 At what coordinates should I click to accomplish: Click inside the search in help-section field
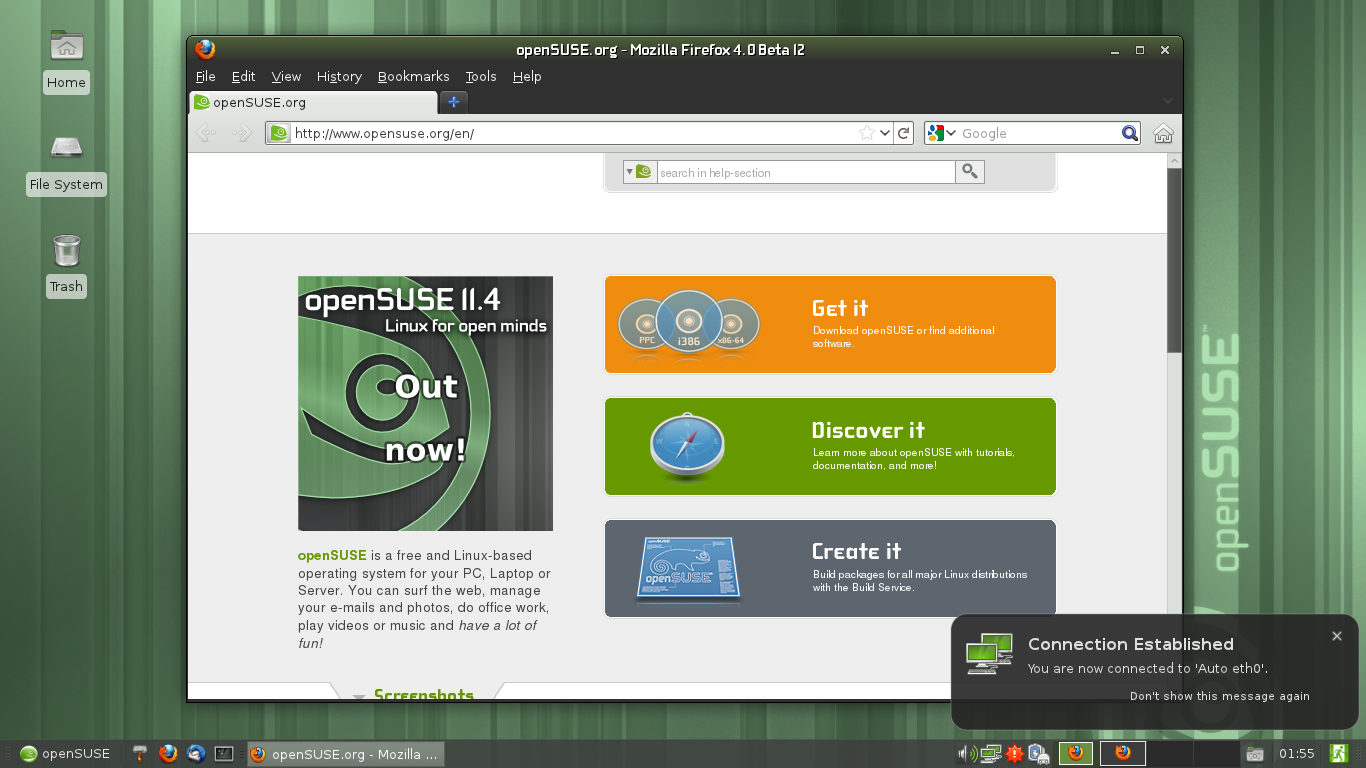(805, 173)
